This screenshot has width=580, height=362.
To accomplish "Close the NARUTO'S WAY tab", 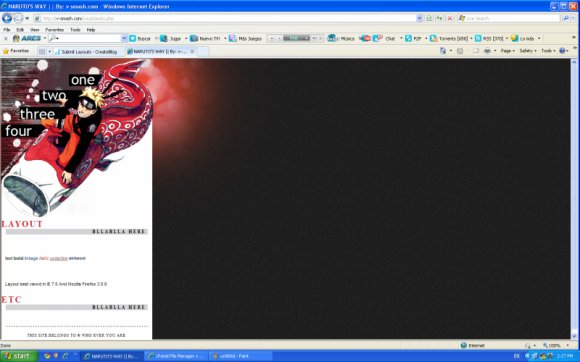I will pos(192,51).
